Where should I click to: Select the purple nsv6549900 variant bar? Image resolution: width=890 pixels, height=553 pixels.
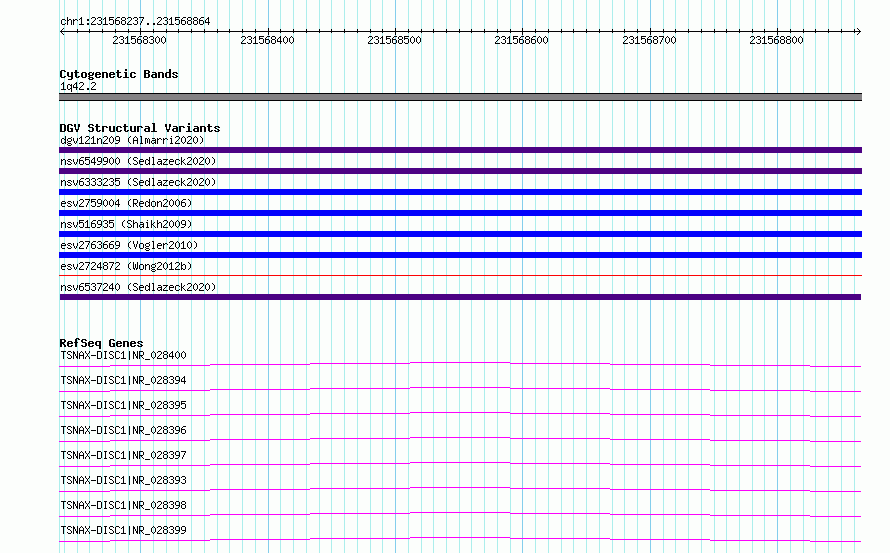point(460,171)
